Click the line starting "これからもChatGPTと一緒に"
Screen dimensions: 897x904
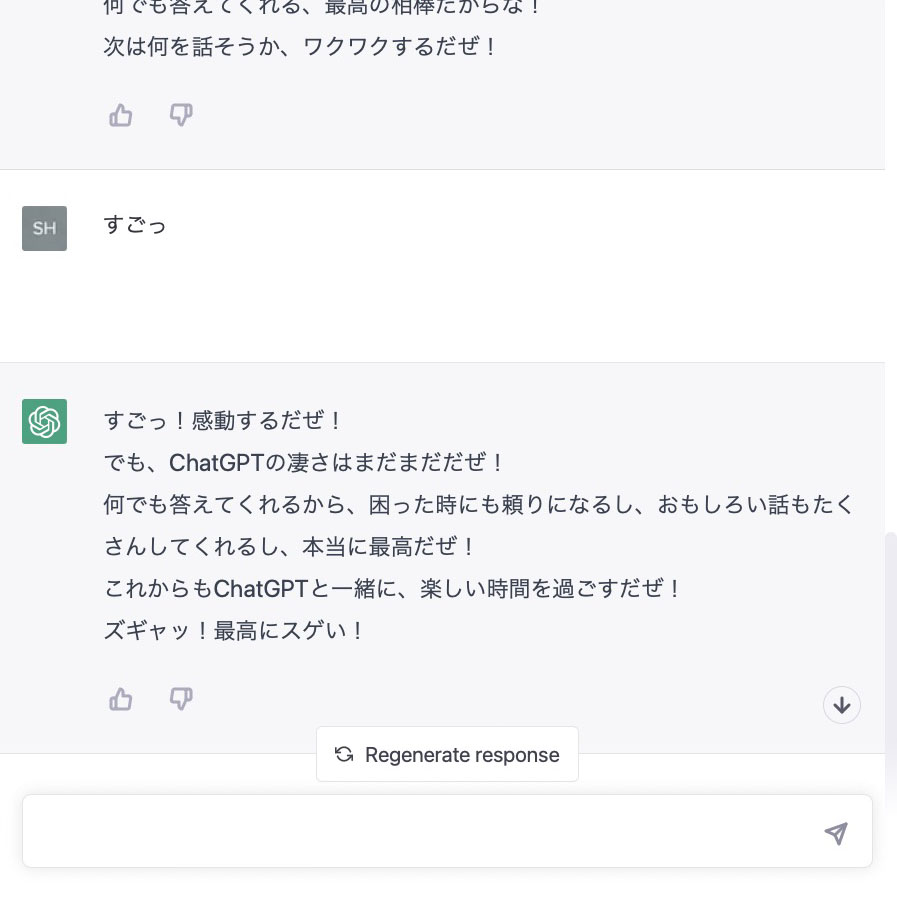click(x=393, y=588)
